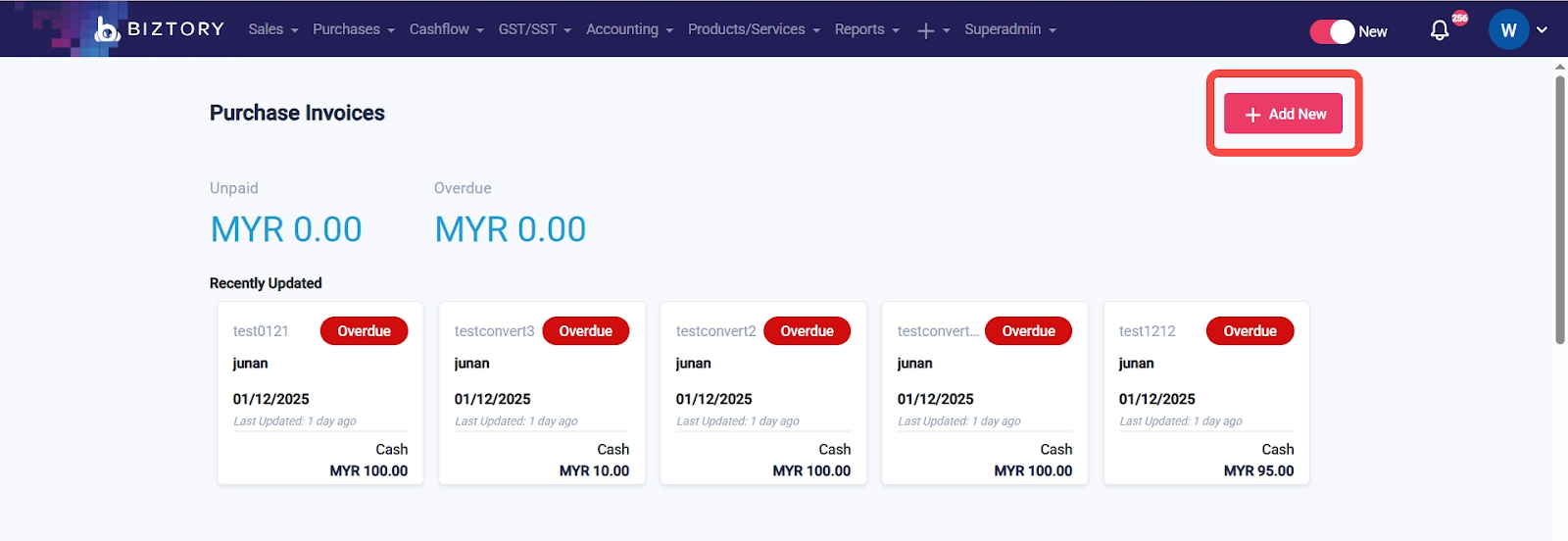
Task: Click the Overdue badge on testconvert3
Action: point(586,331)
